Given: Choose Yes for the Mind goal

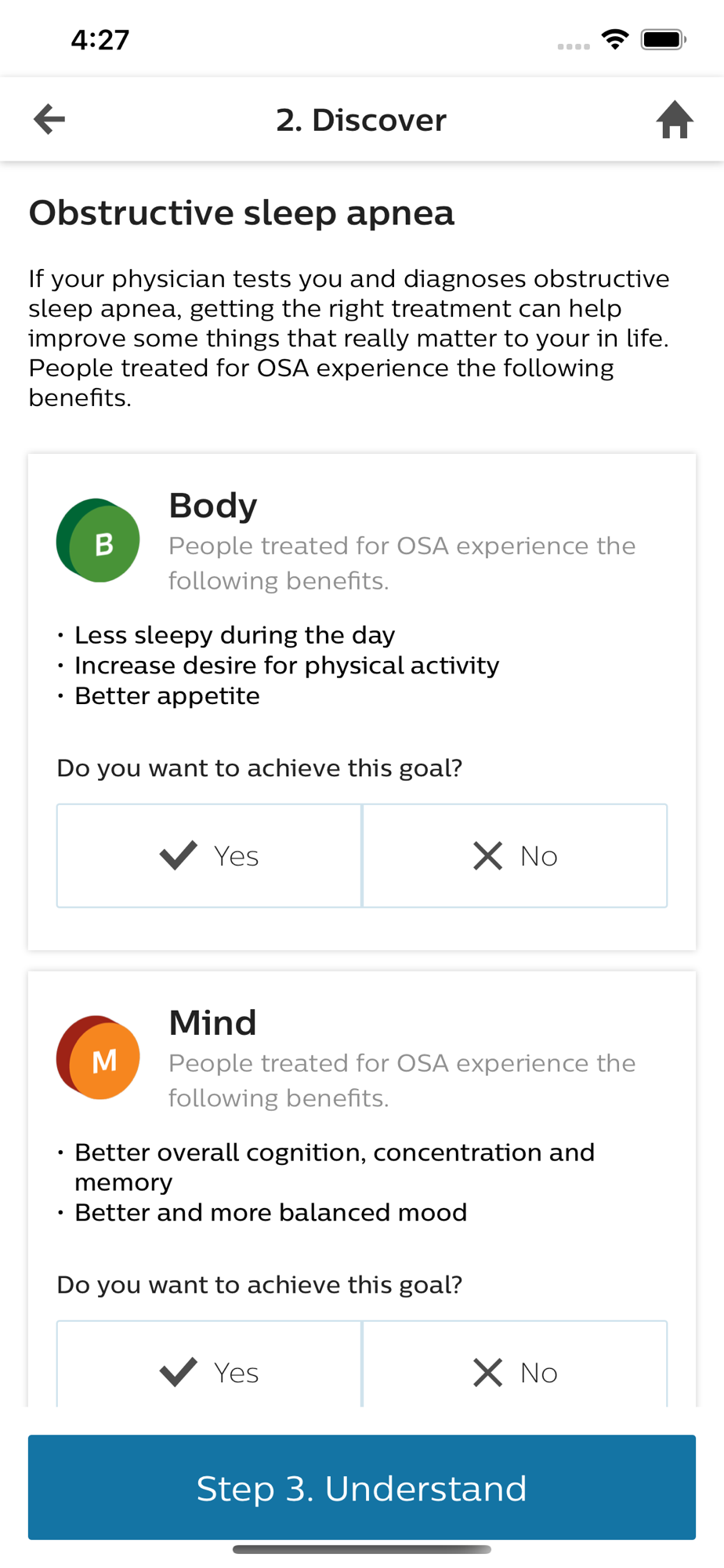Looking at the screenshot, I should pyautogui.click(x=209, y=1370).
